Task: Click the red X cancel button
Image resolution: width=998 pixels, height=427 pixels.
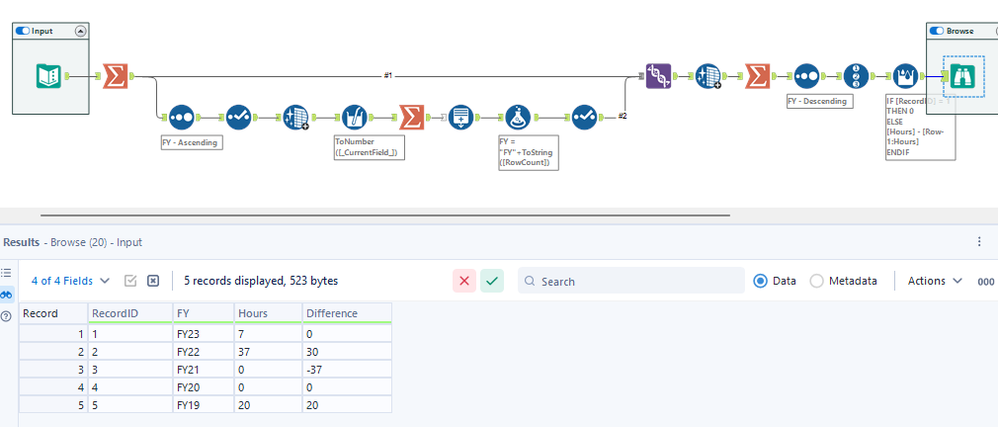Action: tap(464, 281)
